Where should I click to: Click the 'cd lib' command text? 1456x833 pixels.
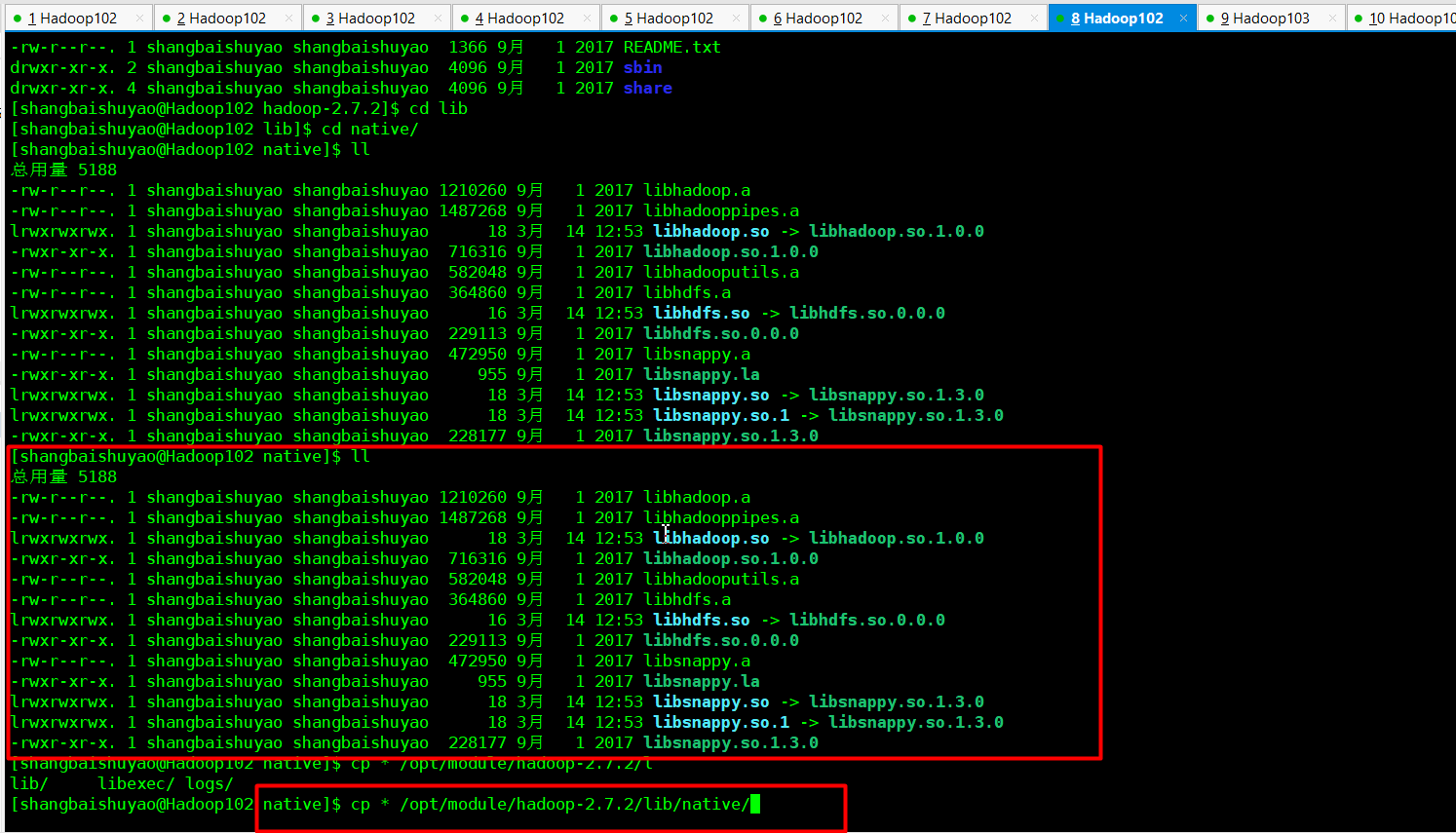(439, 108)
